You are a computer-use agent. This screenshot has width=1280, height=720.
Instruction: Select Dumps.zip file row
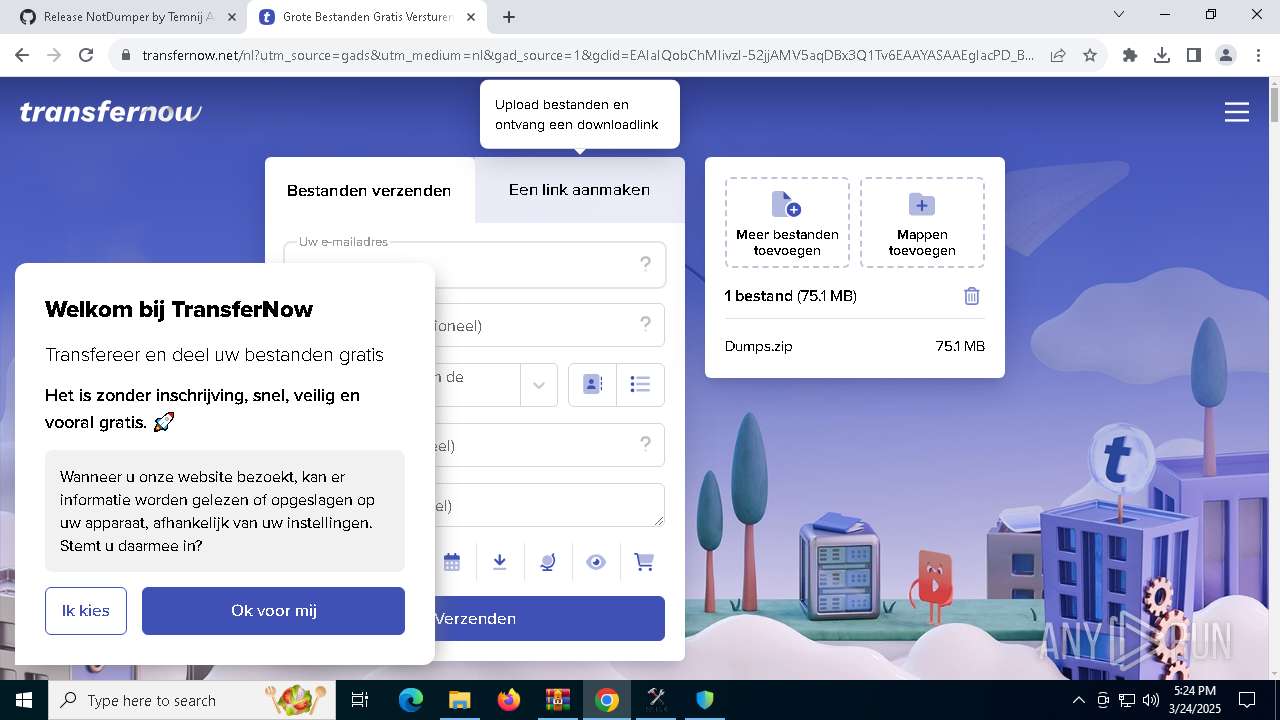(855, 346)
